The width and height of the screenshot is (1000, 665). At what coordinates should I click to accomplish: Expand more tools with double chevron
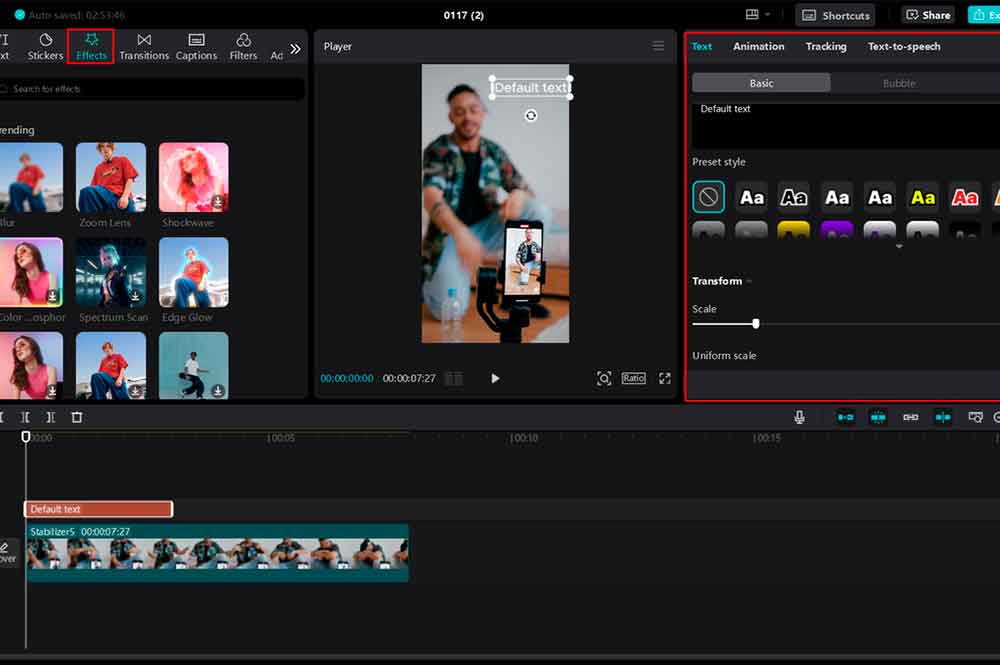[x=295, y=49]
